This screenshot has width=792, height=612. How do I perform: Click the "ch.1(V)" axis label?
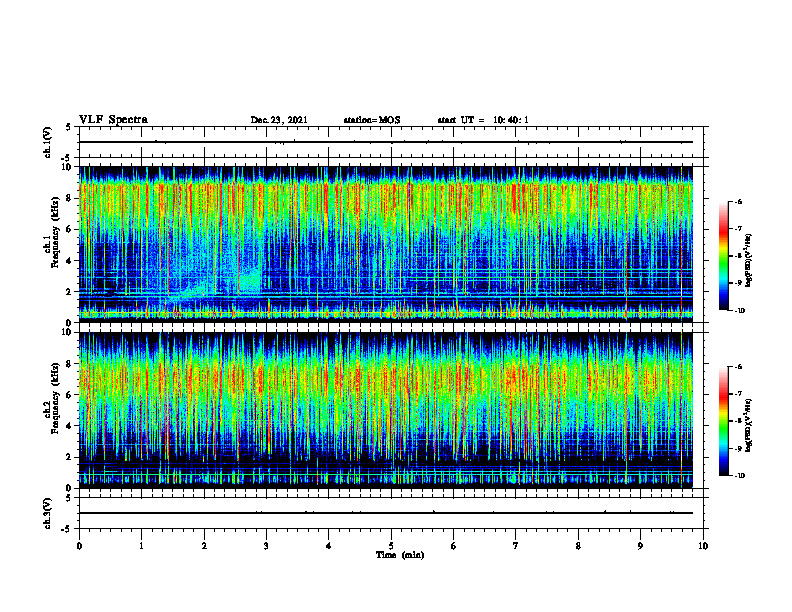[47, 142]
